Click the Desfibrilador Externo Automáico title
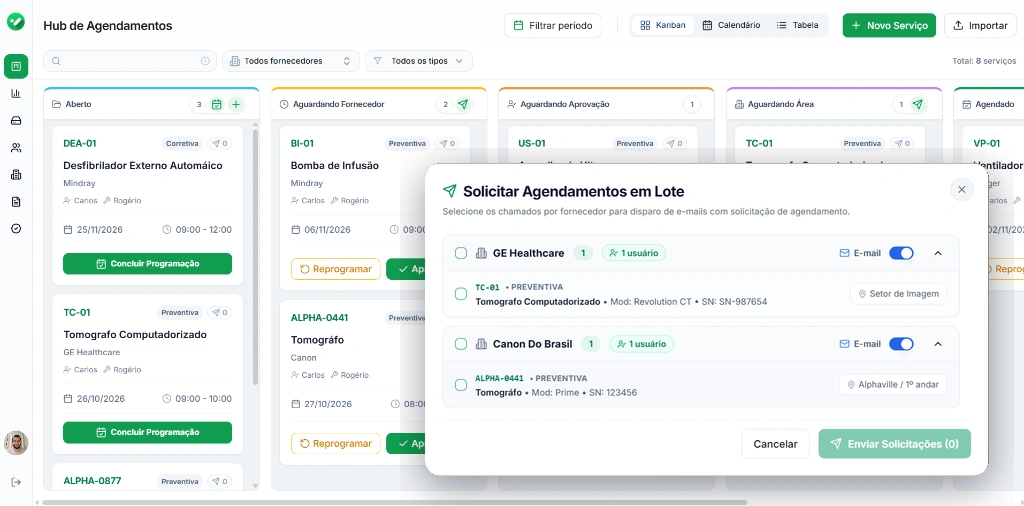 (x=143, y=166)
